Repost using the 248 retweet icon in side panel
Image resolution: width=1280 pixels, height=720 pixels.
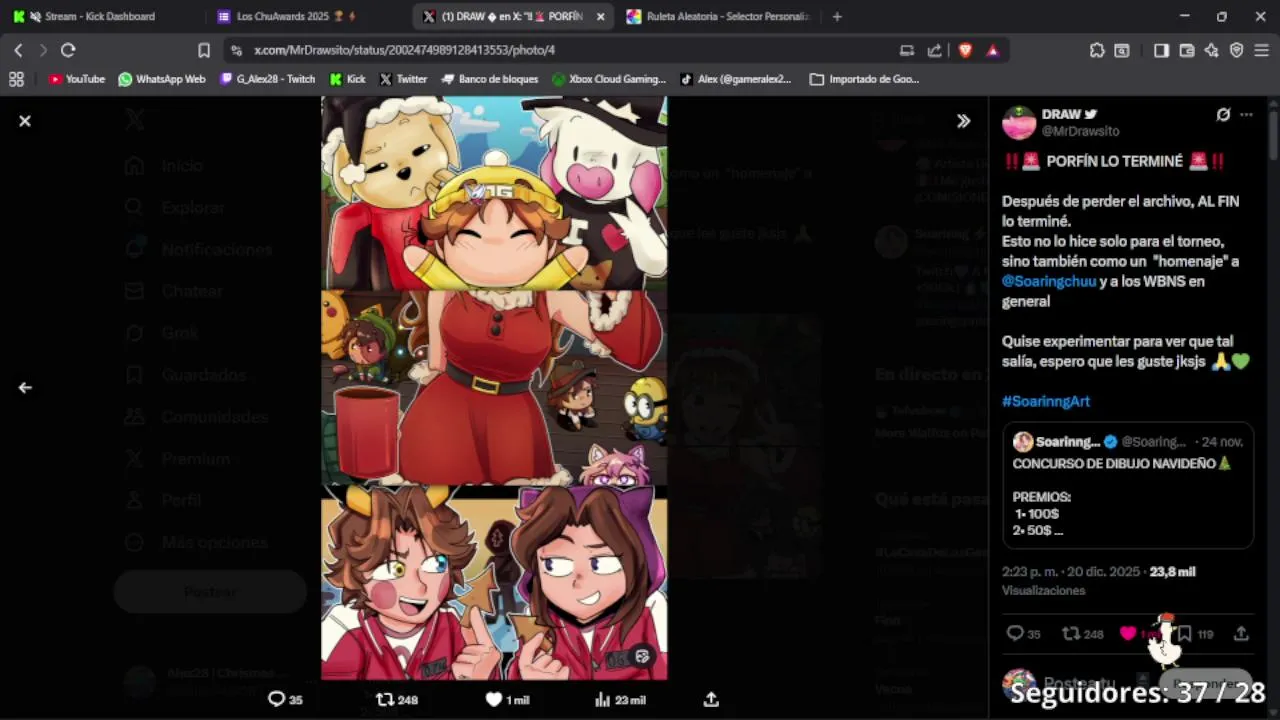1071,634
